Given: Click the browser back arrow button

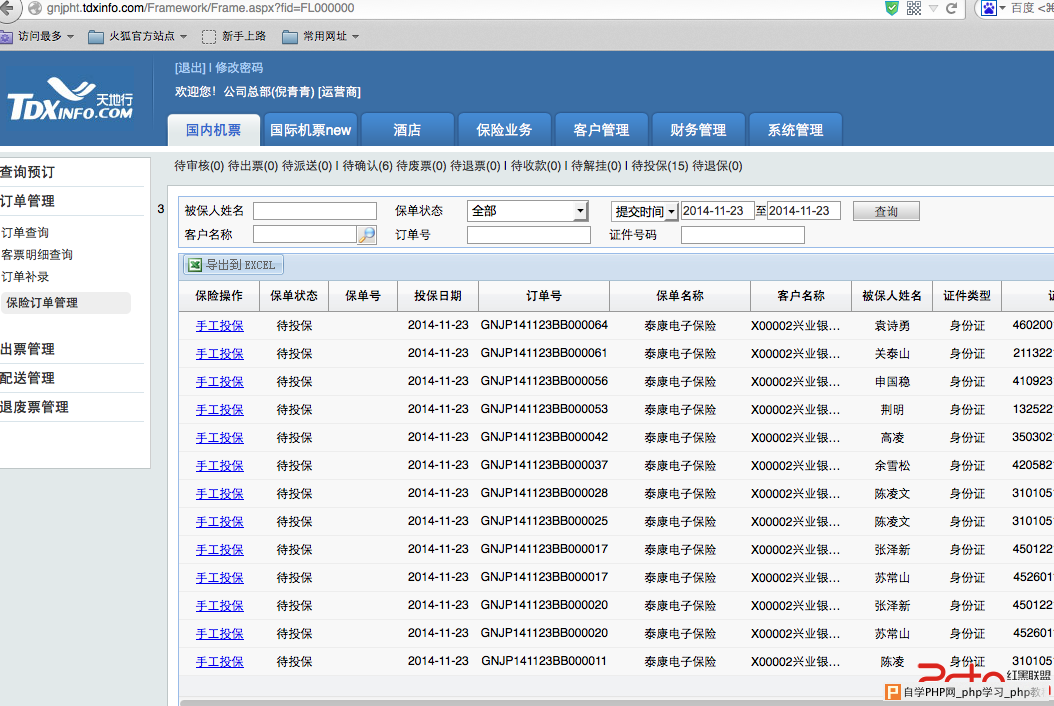Looking at the screenshot, I should tap(7, 8).
